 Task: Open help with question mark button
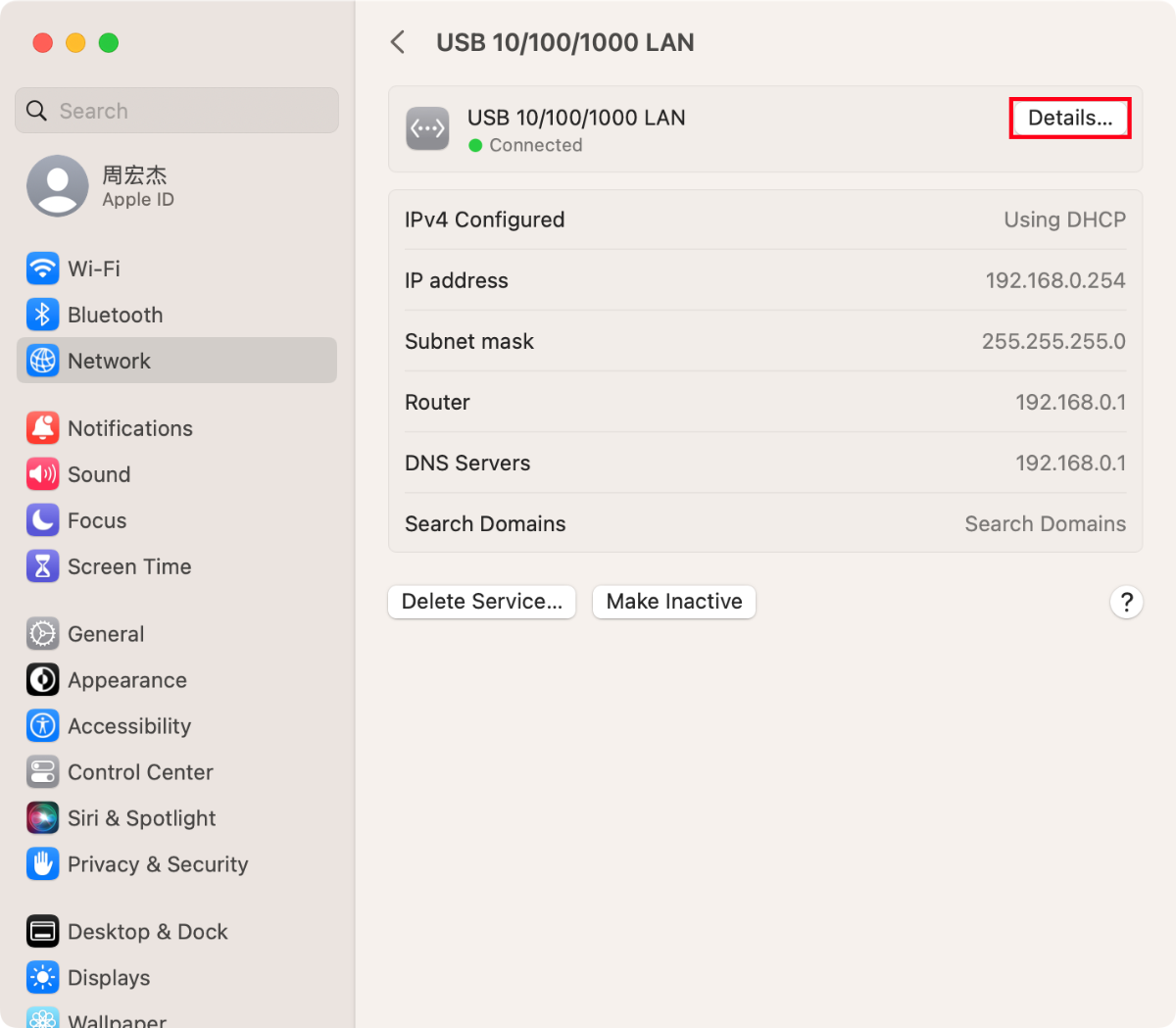click(x=1126, y=602)
